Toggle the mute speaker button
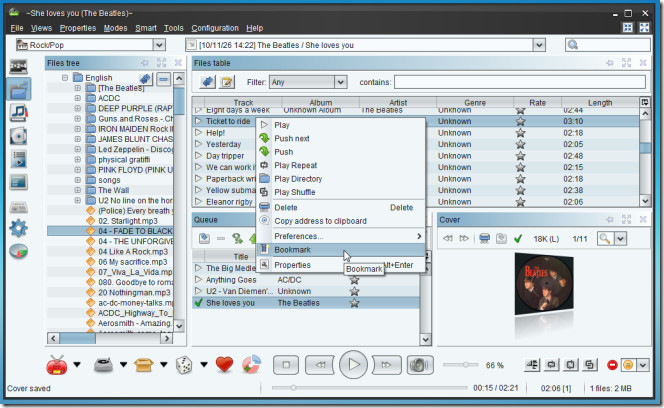 point(420,365)
